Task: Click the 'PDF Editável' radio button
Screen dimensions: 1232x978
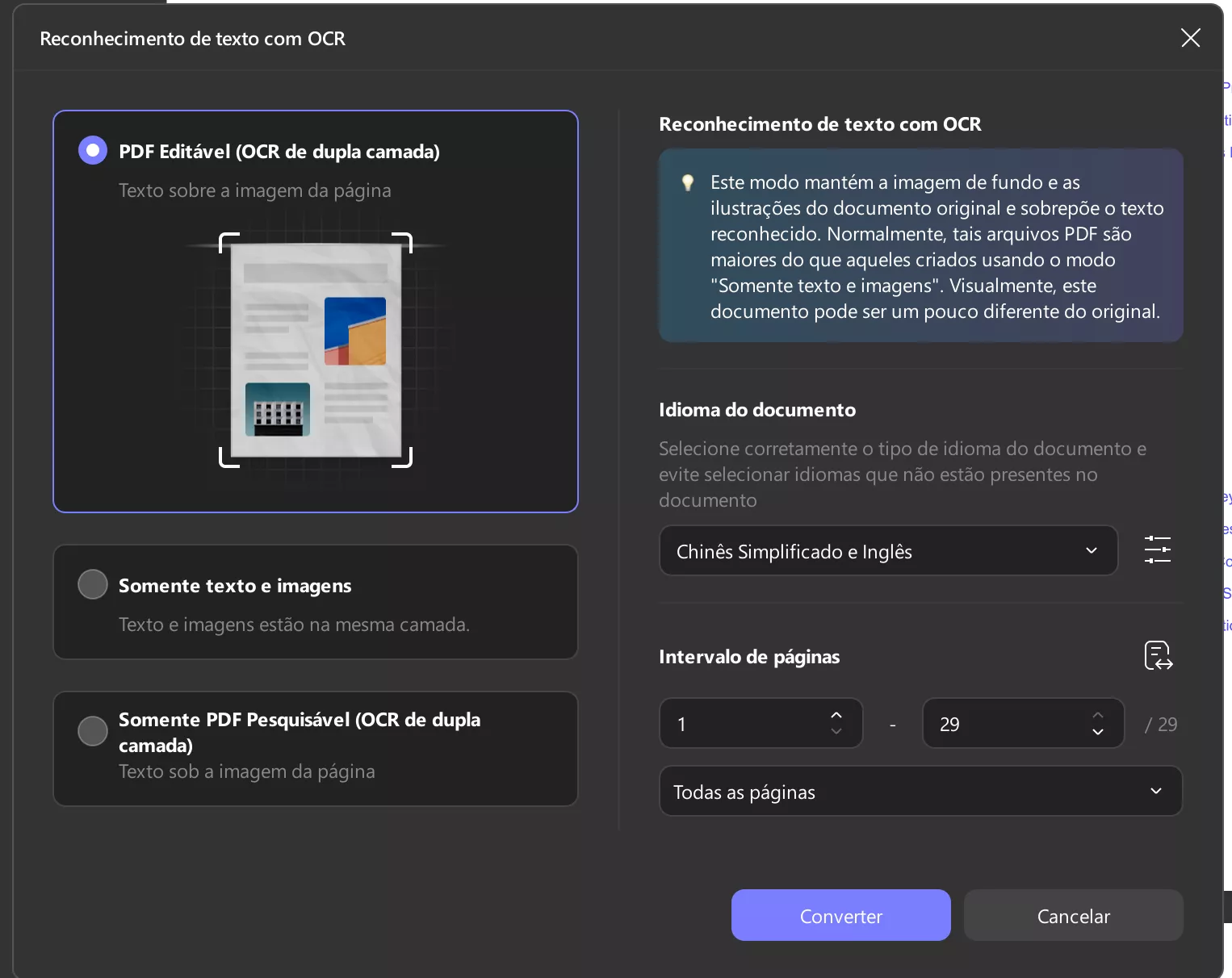Action: pos(92,149)
